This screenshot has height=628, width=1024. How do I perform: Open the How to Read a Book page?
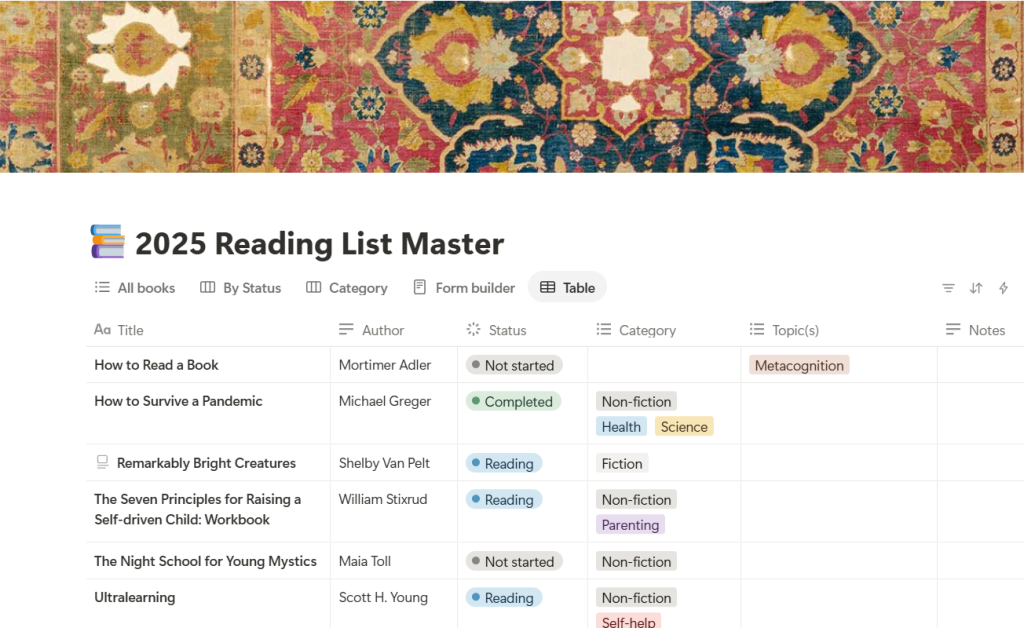coord(156,365)
